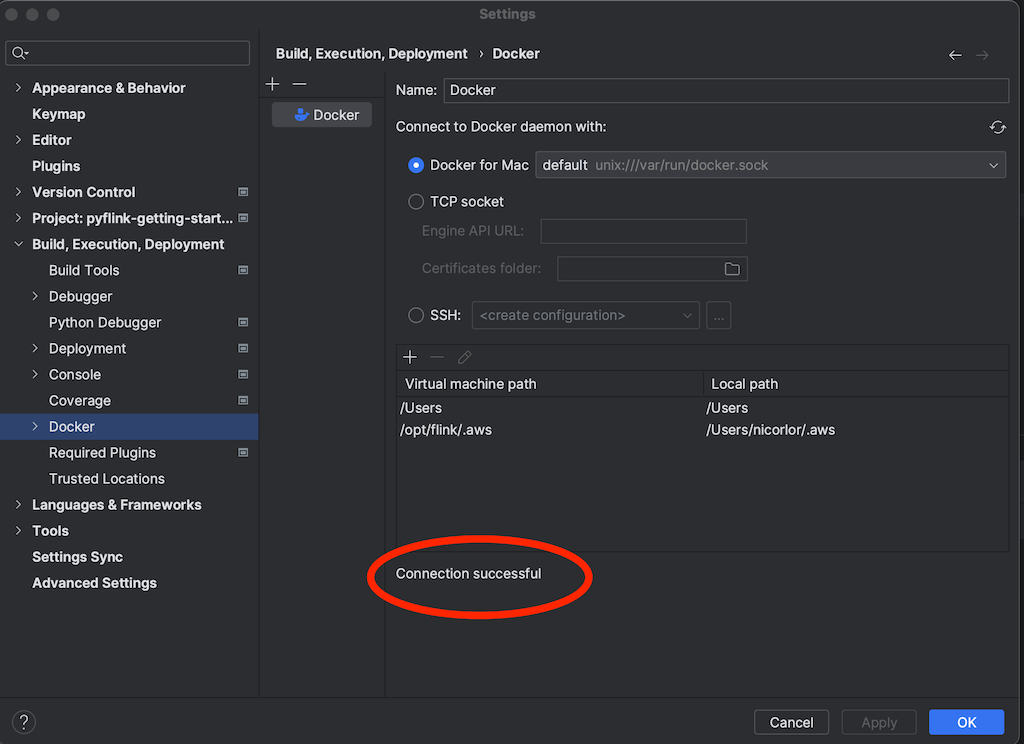
Task: Expand the Debugger subsection
Action: pos(35,297)
